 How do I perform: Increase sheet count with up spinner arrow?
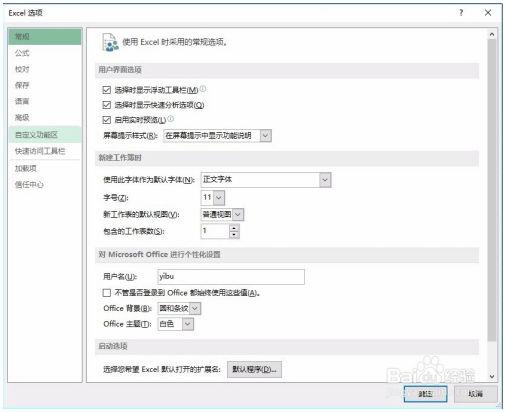point(234,227)
